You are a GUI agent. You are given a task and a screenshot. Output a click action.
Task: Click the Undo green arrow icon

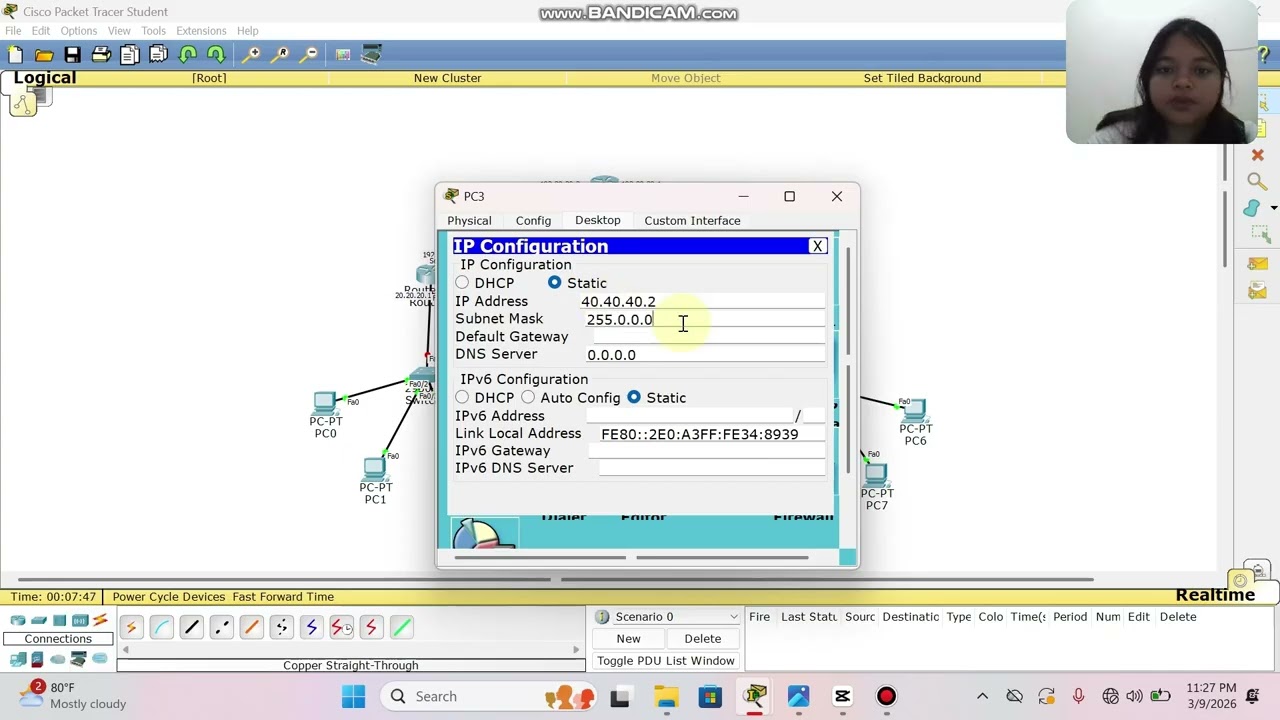click(x=187, y=54)
